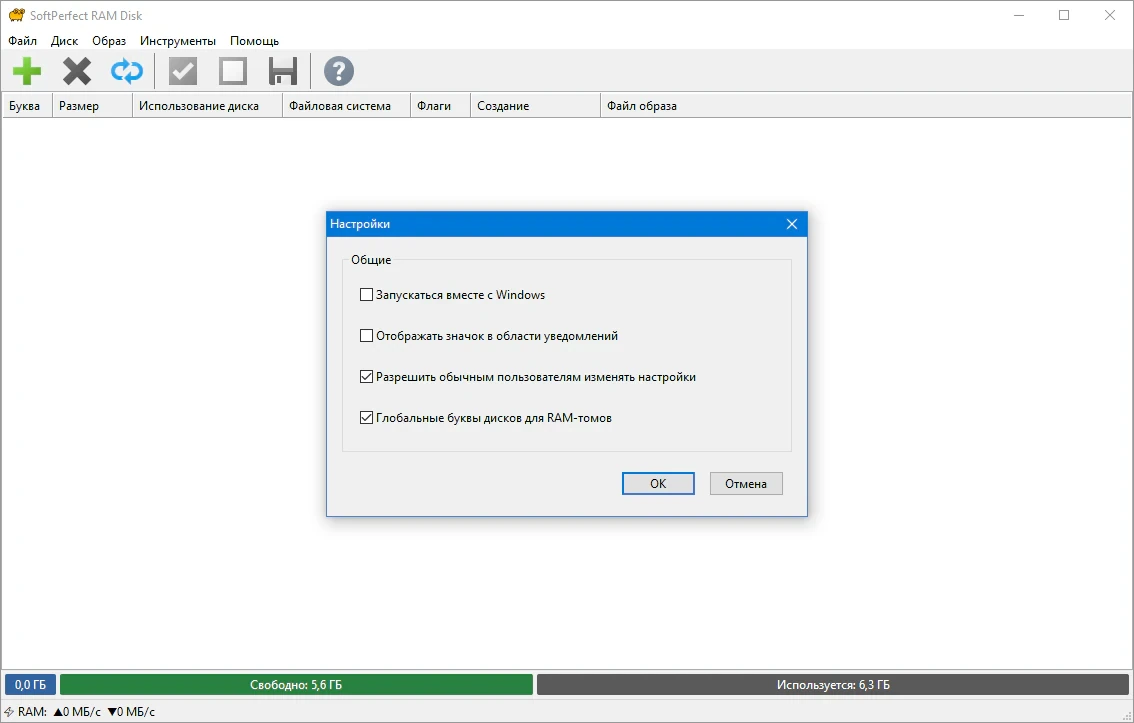Click the gray Используется: 6,3 ГБ bar
The image size is (1134, 723).
click(832, 685)
